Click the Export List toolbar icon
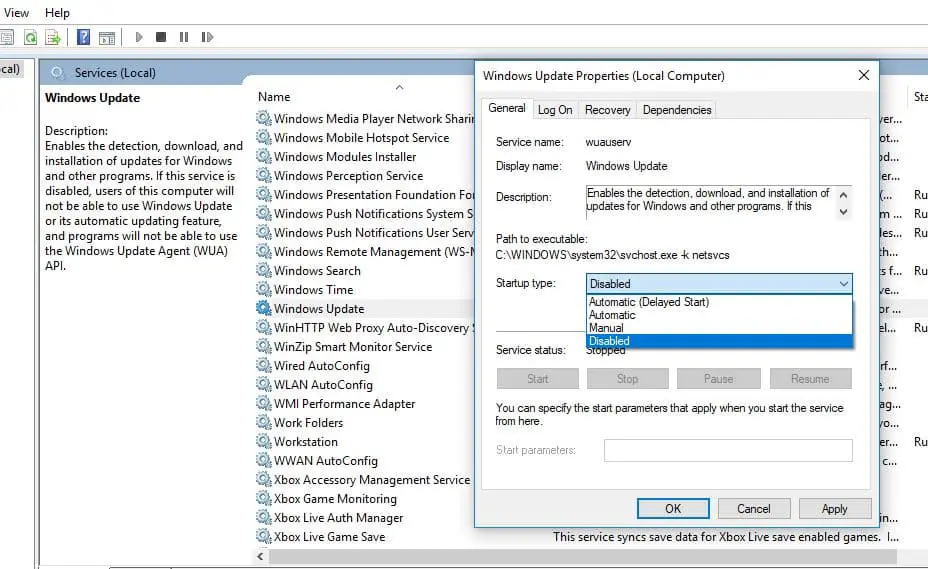The image size is (928, 569). (x=52, y=37)
